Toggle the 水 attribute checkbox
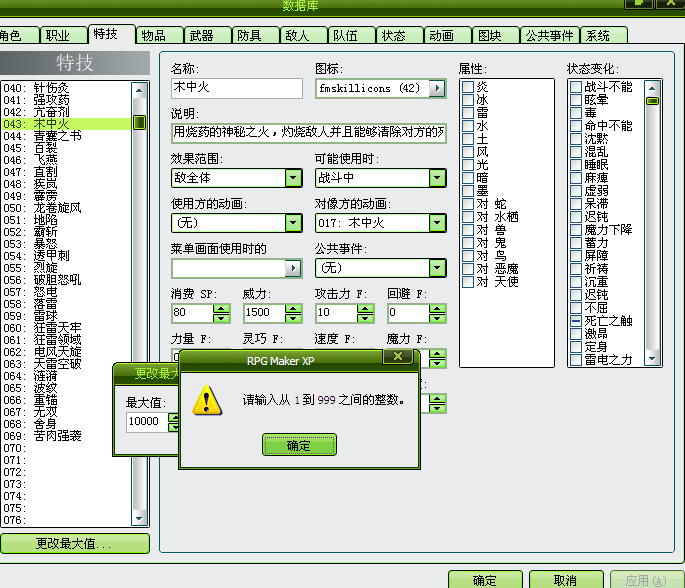 pos(468,126)
